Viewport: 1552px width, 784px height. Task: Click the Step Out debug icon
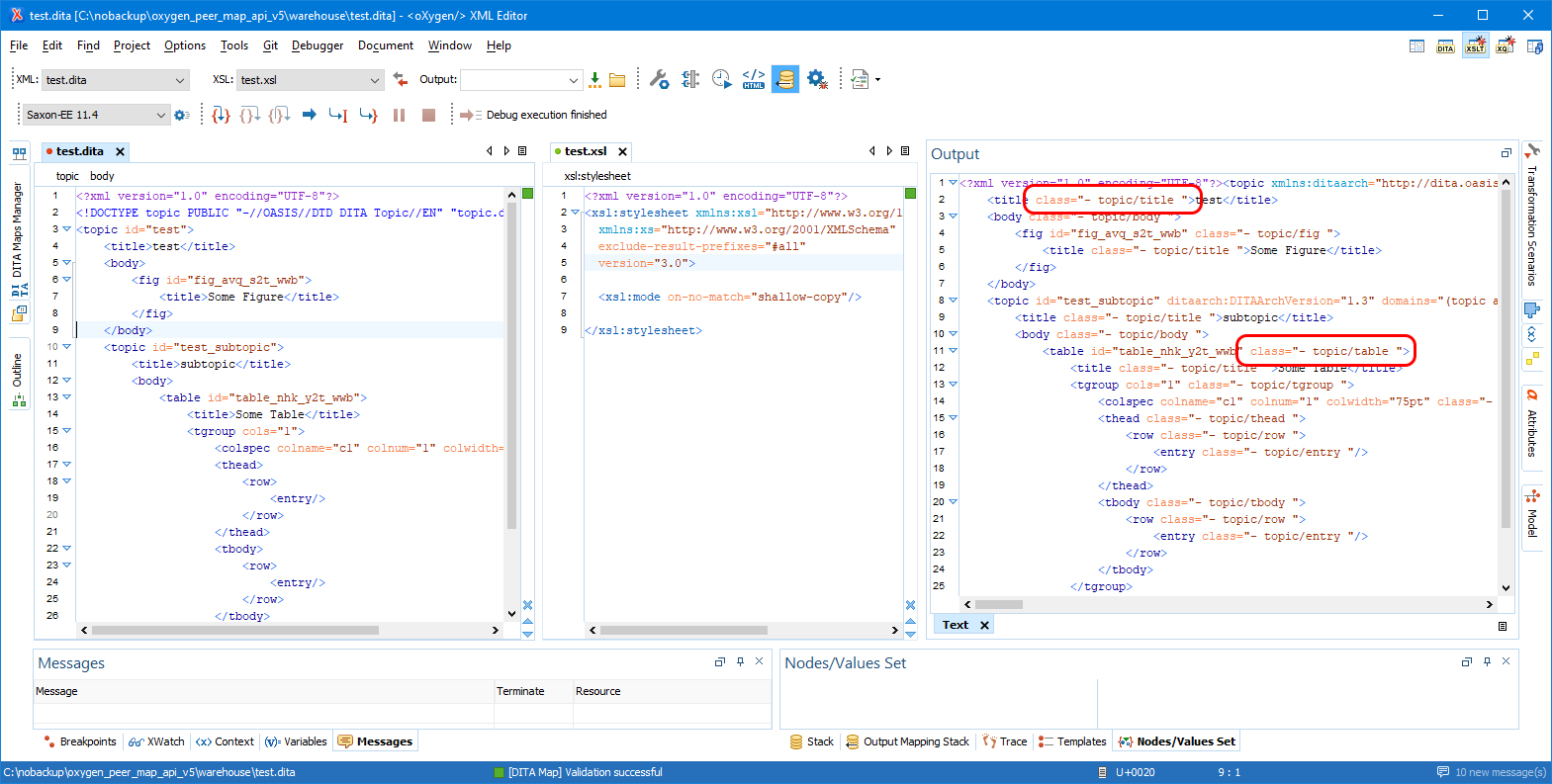click(280, 115)
